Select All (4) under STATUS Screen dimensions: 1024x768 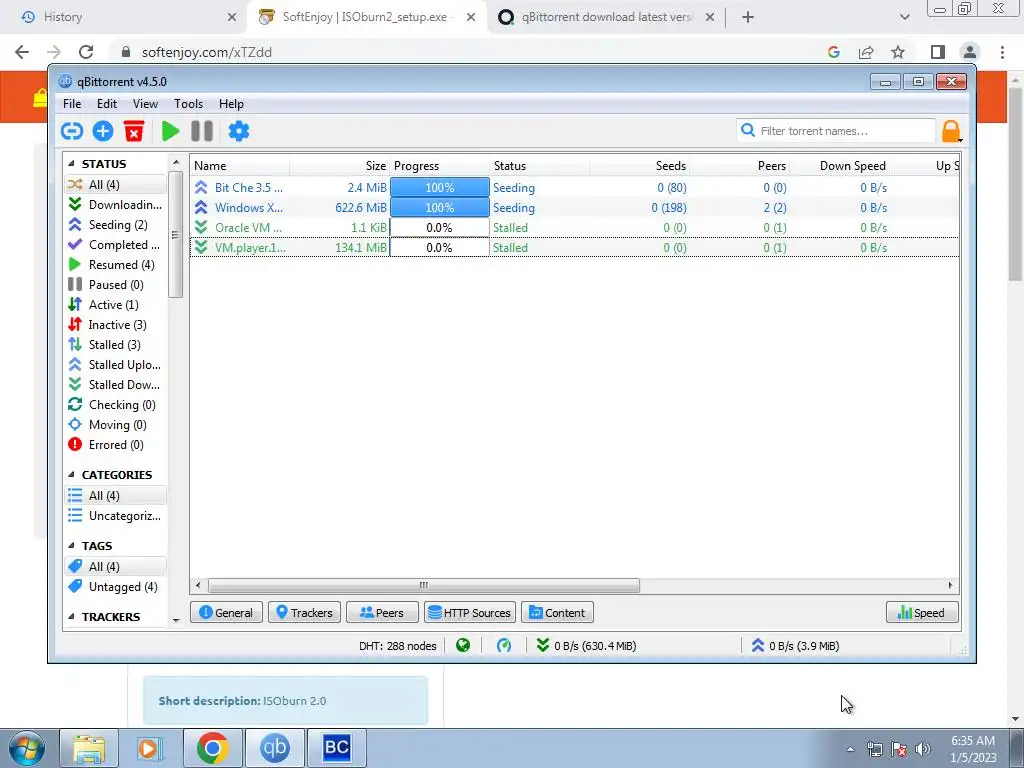116,185
